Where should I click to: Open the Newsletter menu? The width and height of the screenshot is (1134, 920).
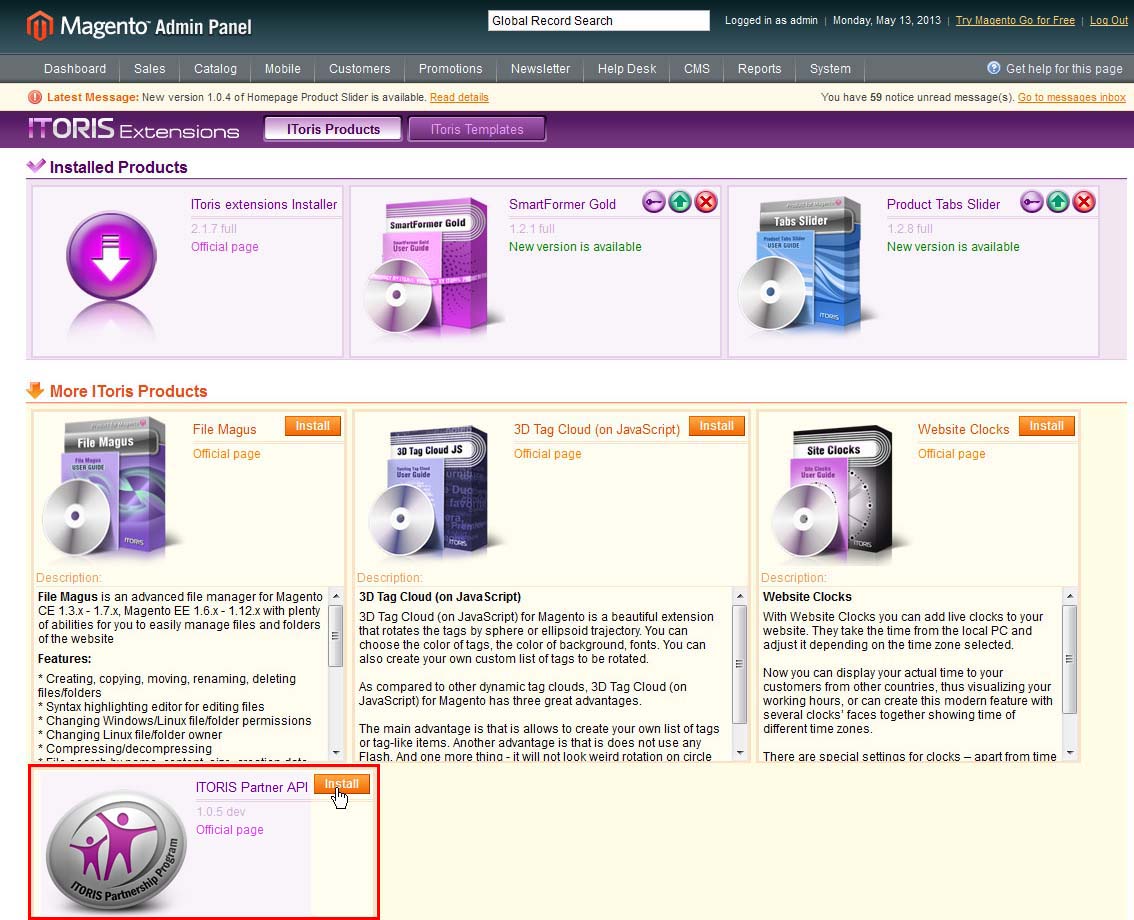point(540,69)
